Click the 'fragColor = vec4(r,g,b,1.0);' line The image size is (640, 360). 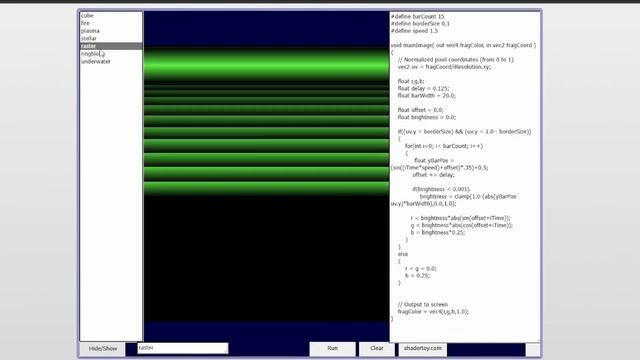[x=433, y=312]
